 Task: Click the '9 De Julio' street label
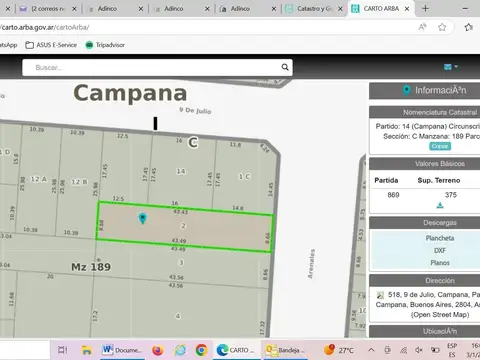[195, 110]
